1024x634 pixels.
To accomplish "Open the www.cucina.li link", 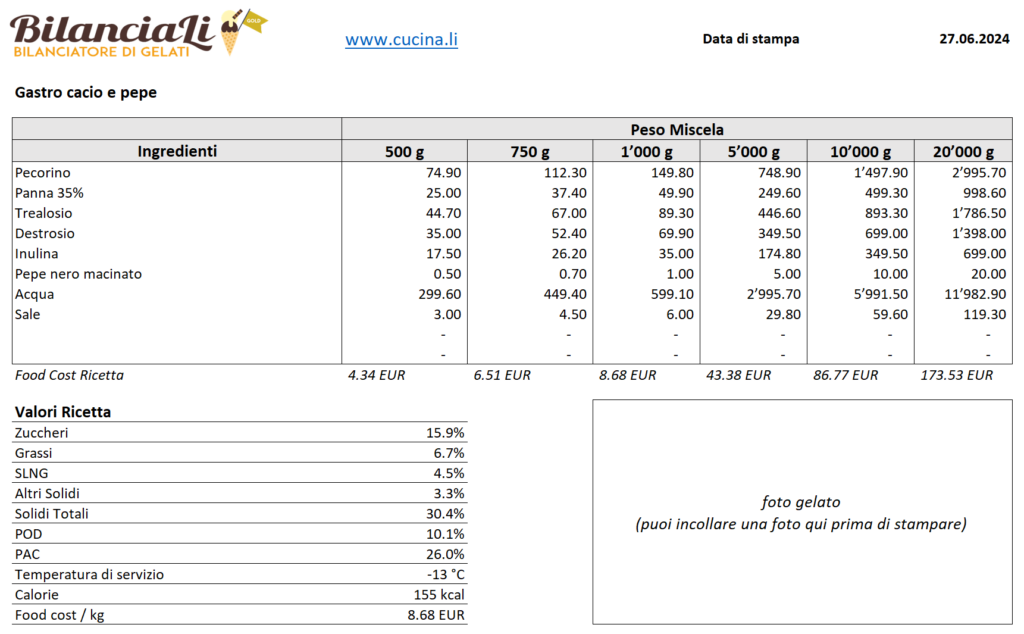I will 401,40.
